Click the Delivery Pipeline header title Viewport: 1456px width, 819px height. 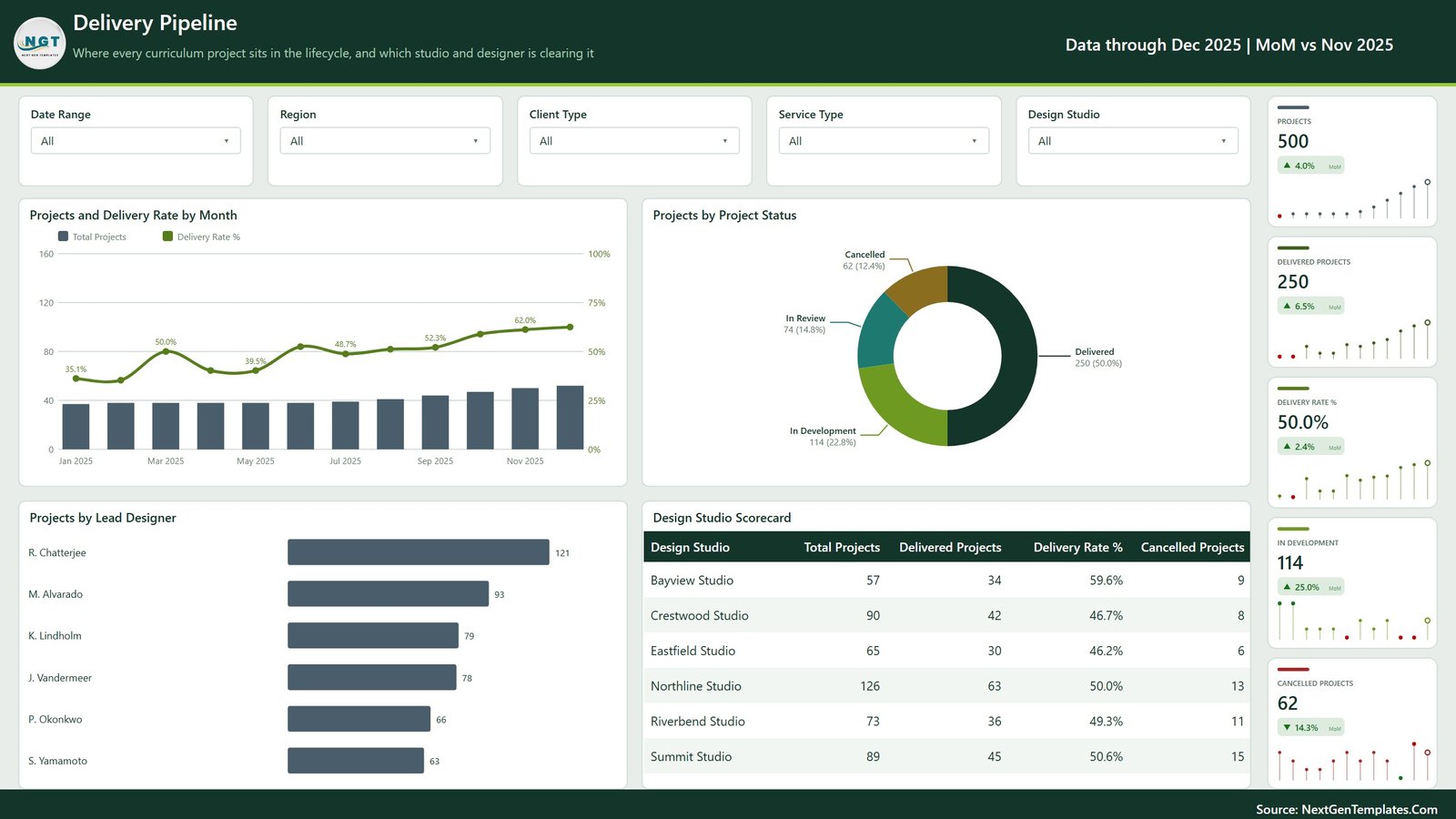155,23
